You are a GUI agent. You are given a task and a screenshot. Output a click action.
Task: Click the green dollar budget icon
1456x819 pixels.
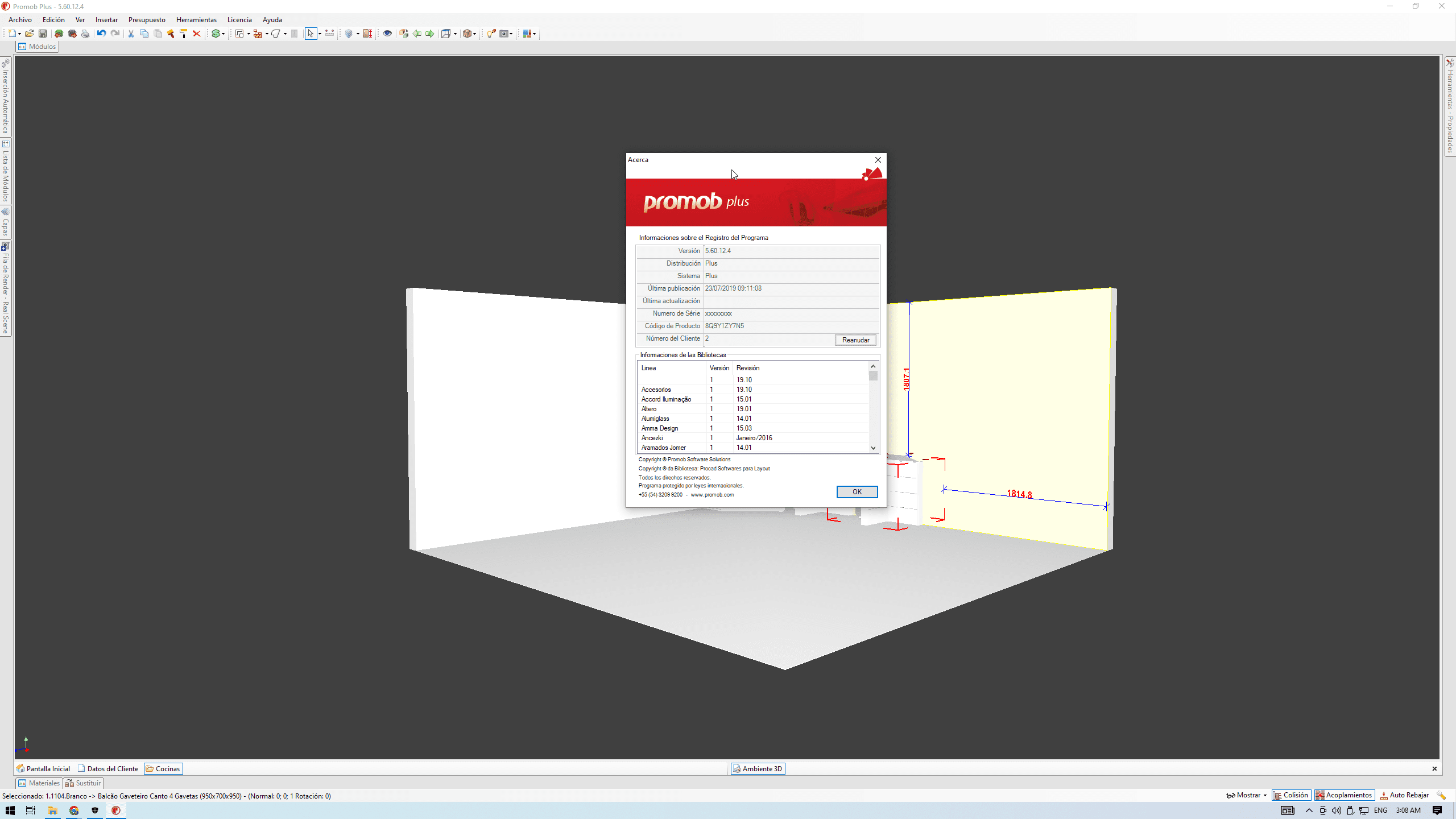(x=216, y=34)
